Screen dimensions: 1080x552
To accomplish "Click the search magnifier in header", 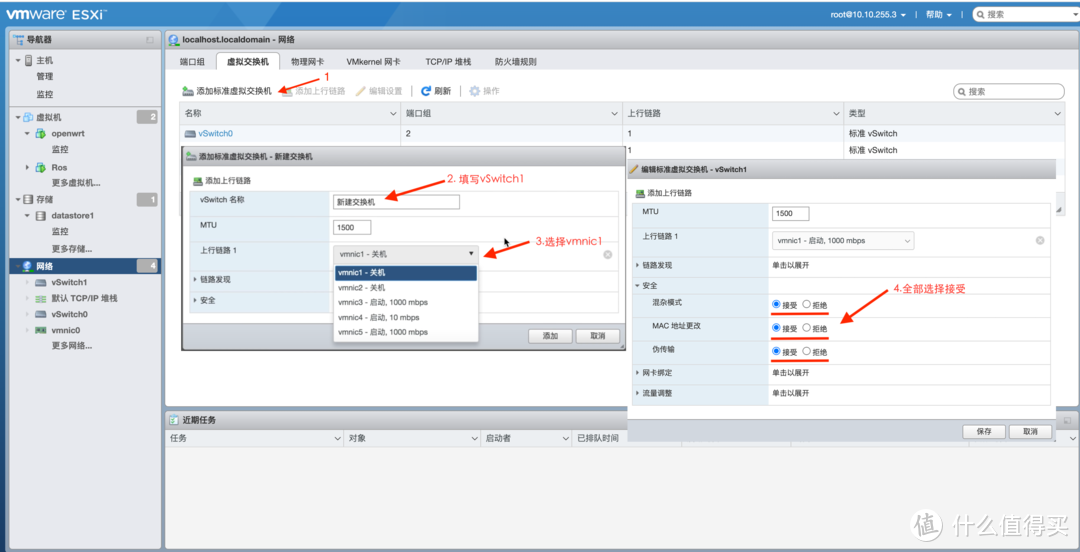I will click(x=981, y=14).
